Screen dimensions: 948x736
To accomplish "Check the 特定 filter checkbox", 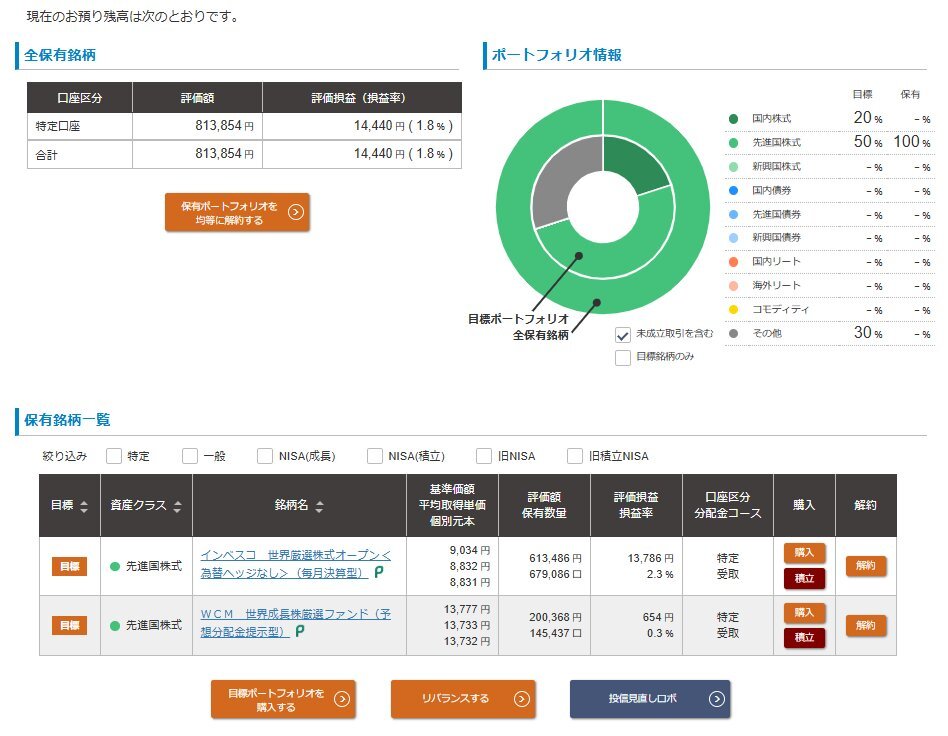I will click(x=114, y=456).
